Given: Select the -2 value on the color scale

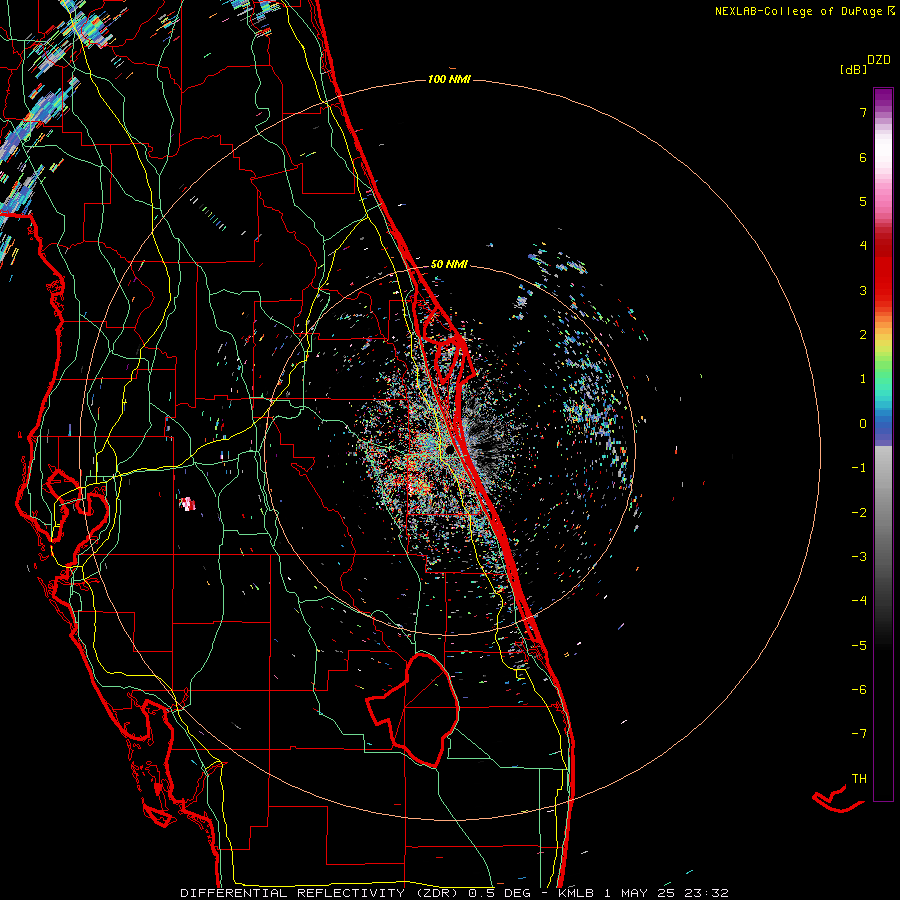Looking at the screenshot, I should click(x=859, y=513).
